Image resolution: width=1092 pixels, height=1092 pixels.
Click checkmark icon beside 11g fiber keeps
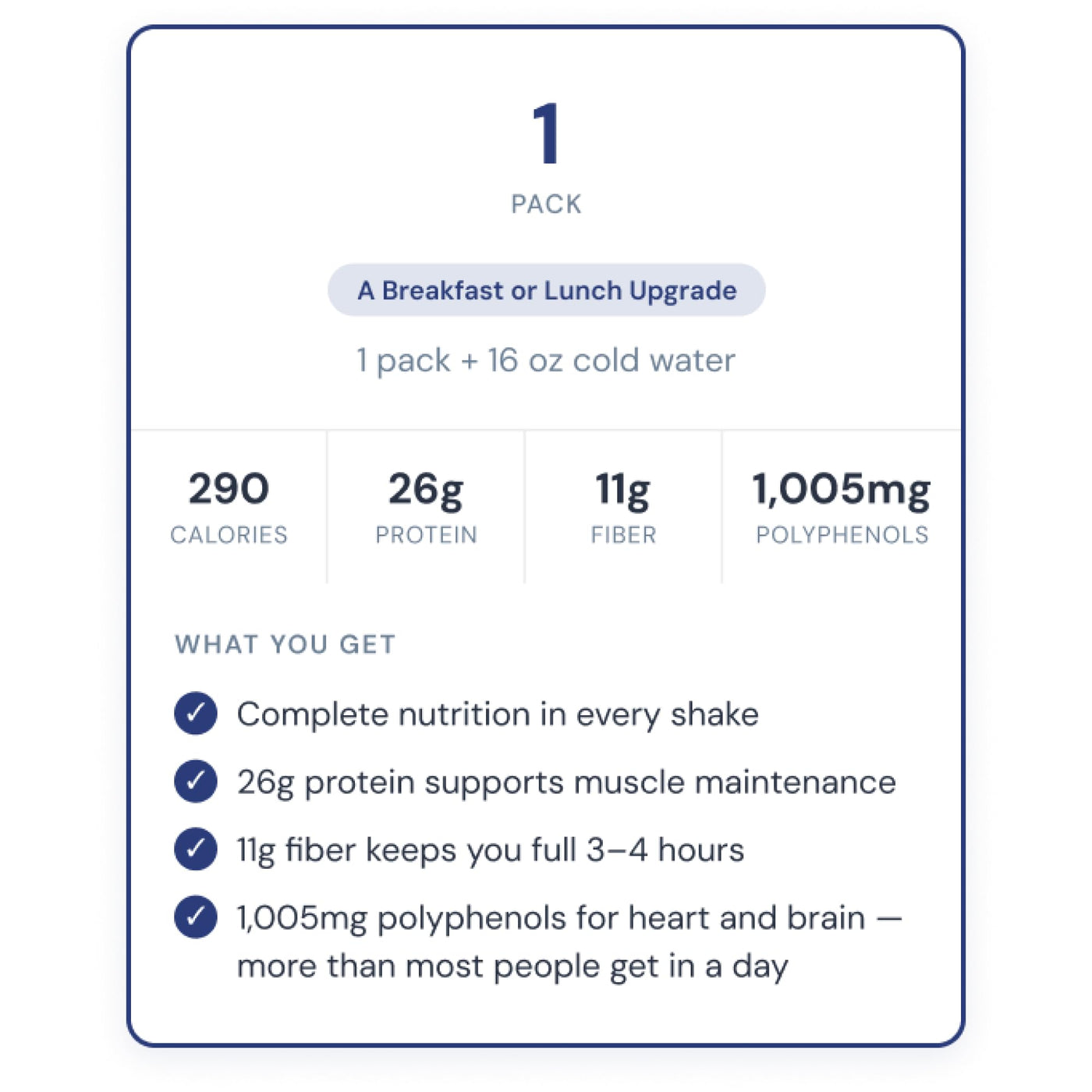(x=196, y=849)
